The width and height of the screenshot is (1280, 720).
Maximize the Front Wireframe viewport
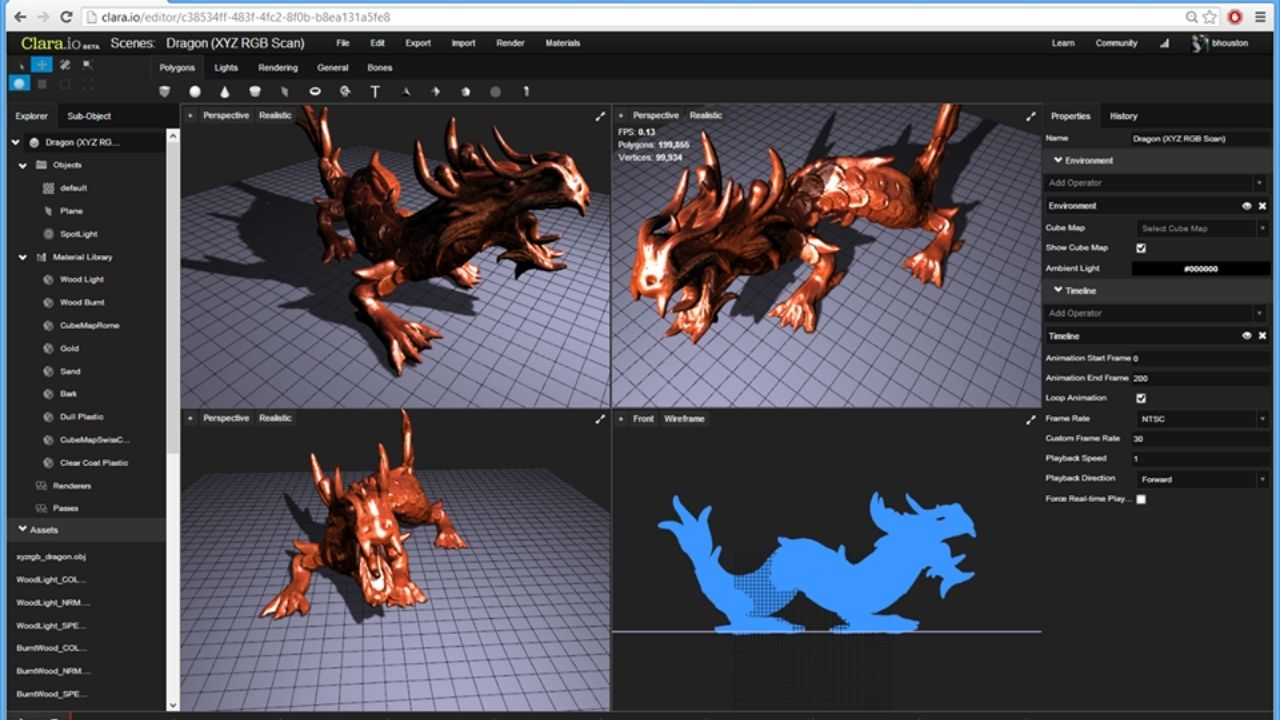1031,419
